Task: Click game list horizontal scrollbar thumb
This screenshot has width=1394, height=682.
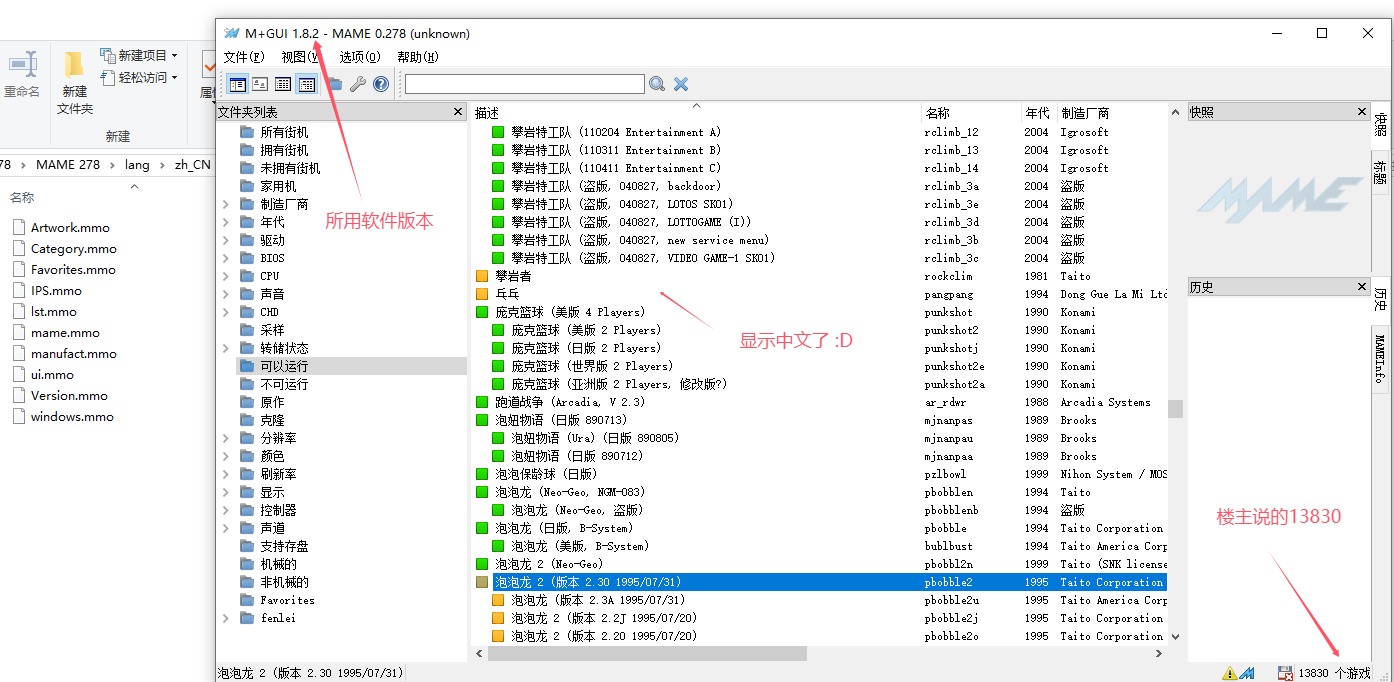Action: (647, 653)
